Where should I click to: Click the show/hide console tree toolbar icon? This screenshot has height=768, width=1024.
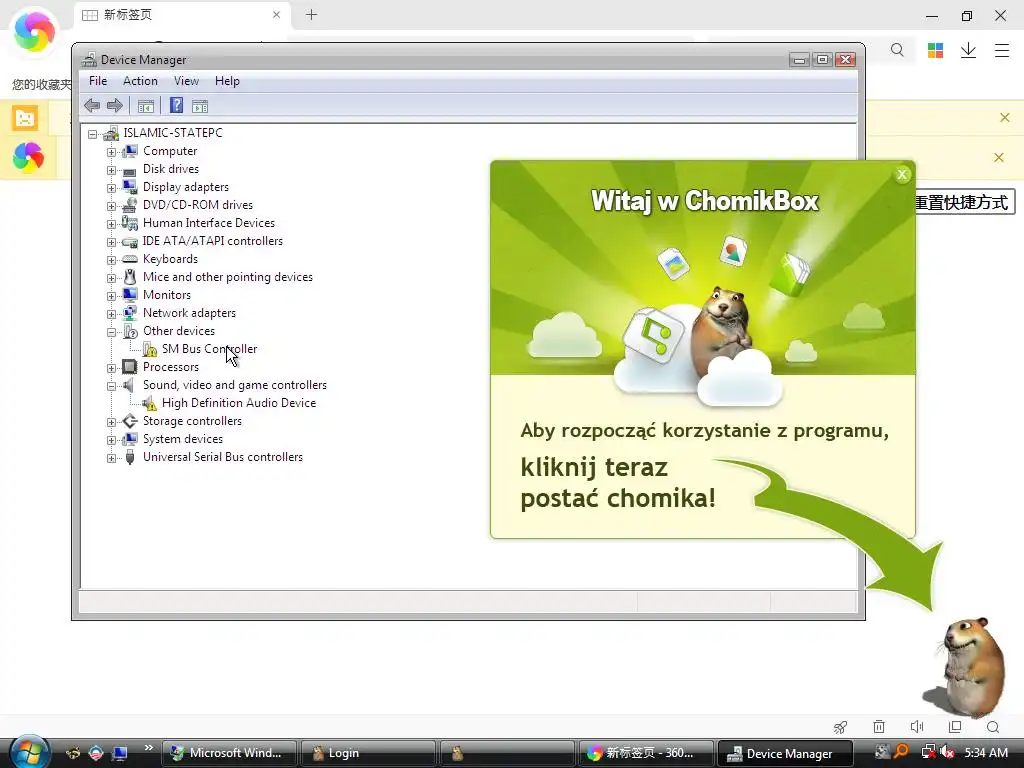pyautogui.click(x=146, y=106)
